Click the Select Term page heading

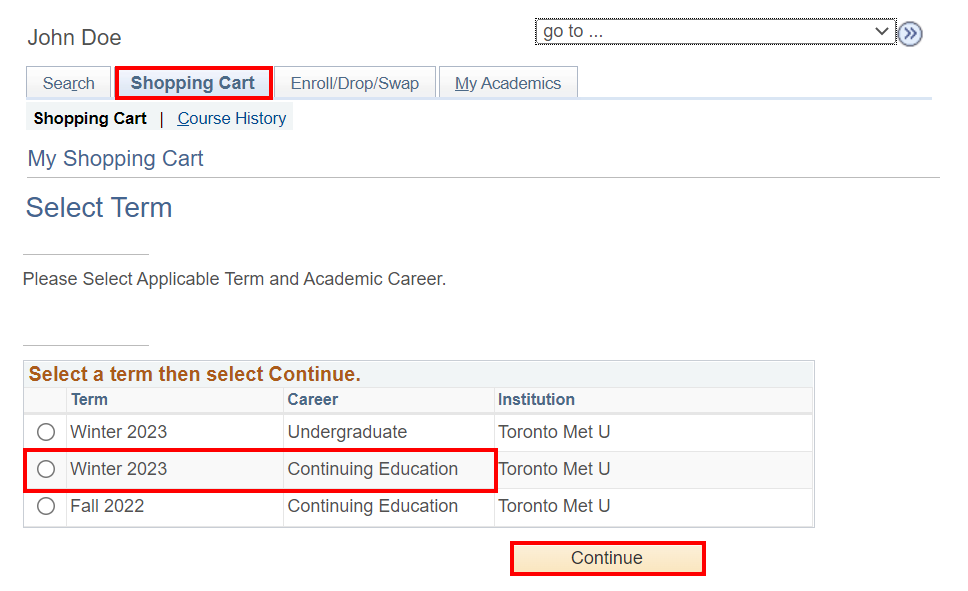(x=99, y=208)
